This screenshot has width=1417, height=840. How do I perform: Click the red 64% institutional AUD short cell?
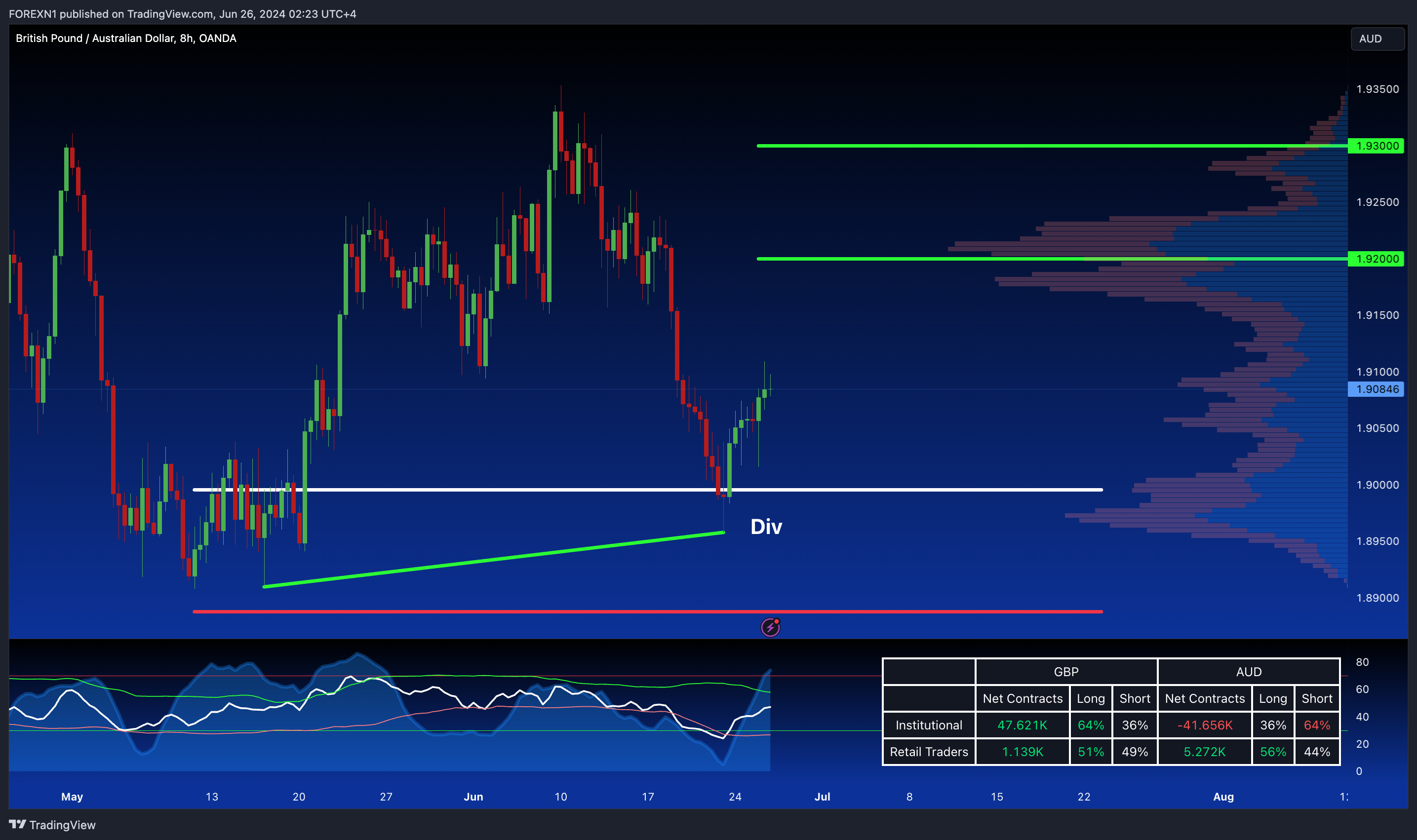click(1317, 725)
